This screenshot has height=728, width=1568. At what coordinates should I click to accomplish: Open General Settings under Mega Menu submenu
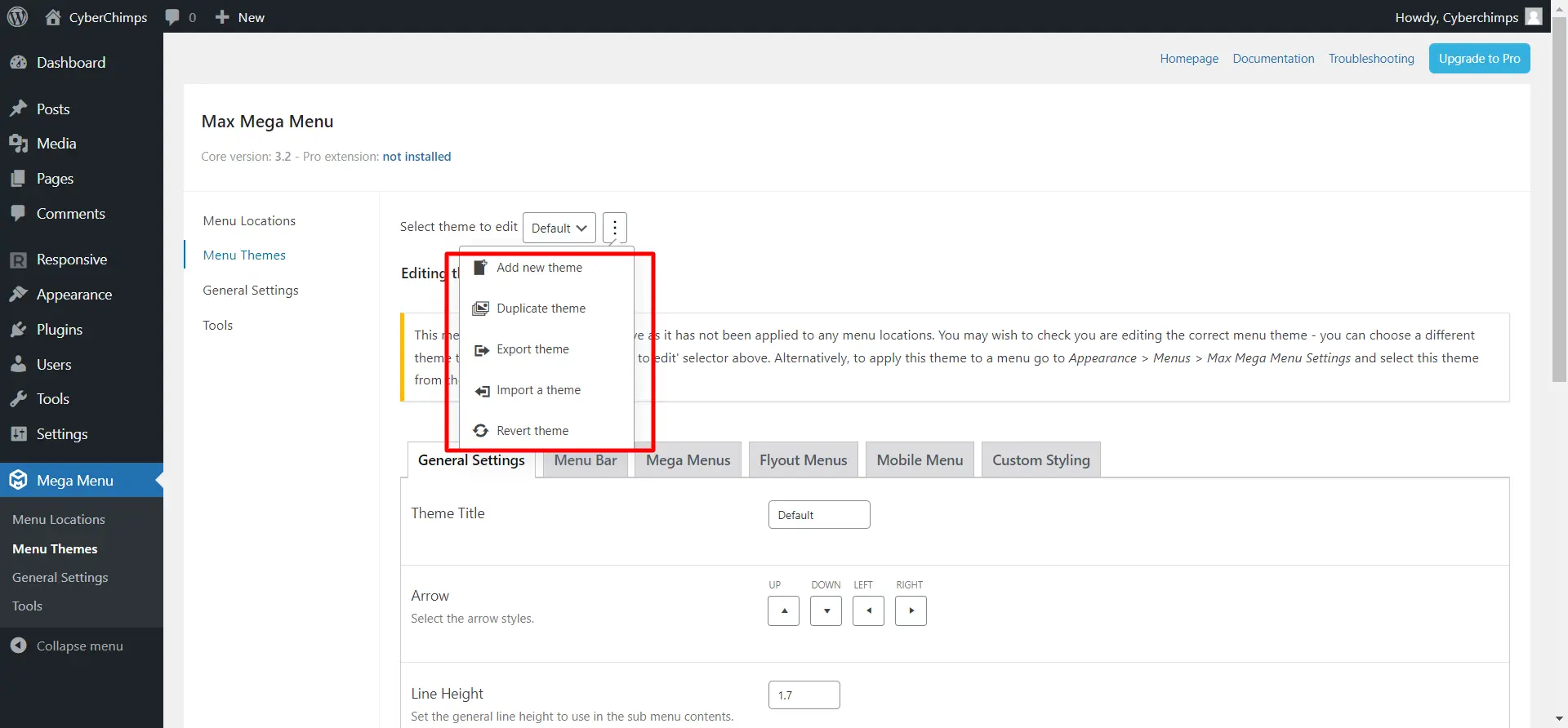point(60,578)
